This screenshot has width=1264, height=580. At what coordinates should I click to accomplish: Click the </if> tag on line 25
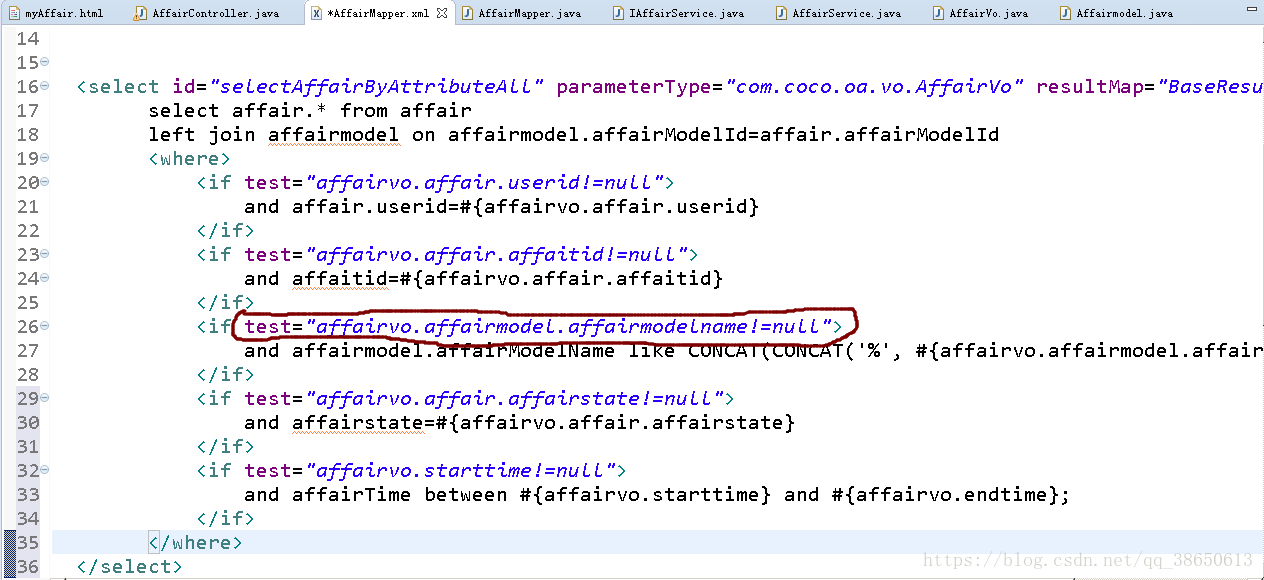[x=225, y=302]
